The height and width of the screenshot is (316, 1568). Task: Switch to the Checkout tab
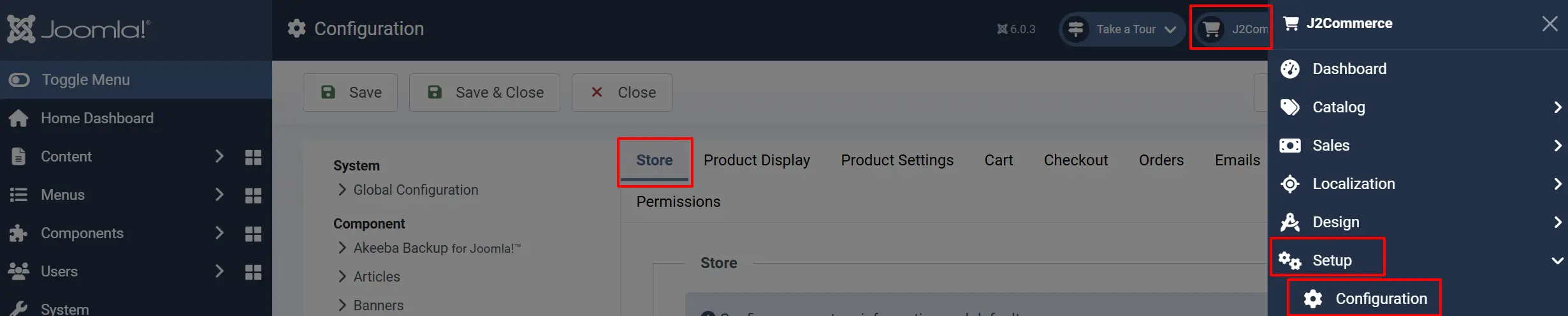(1076, 160)
